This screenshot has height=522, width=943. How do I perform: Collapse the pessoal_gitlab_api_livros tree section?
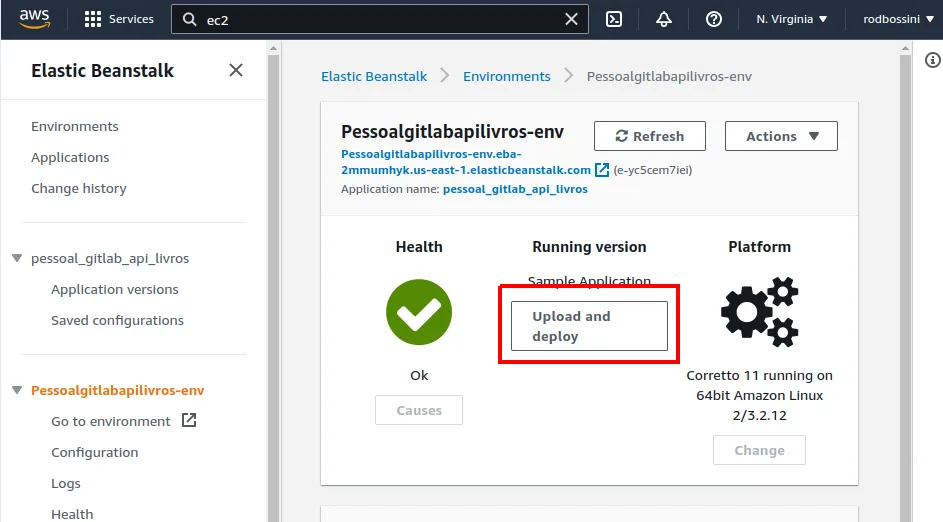coord(17,259)
